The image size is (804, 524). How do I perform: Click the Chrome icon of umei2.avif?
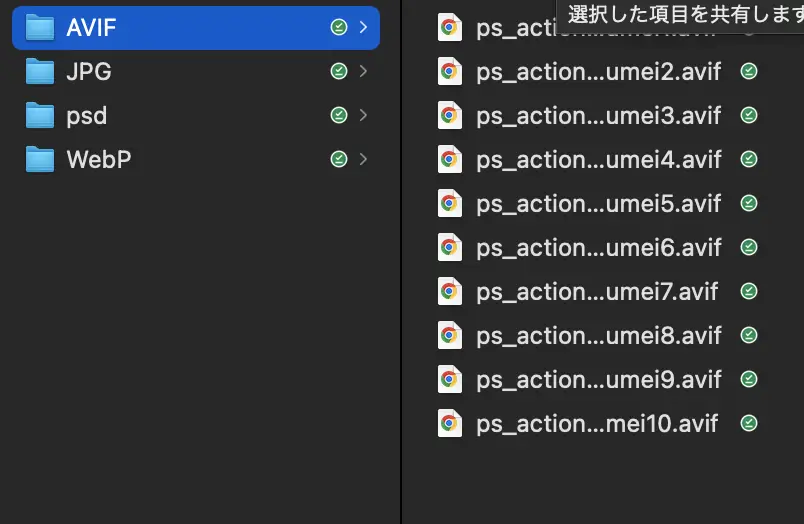pyautogui.click(x=450, y=72)
